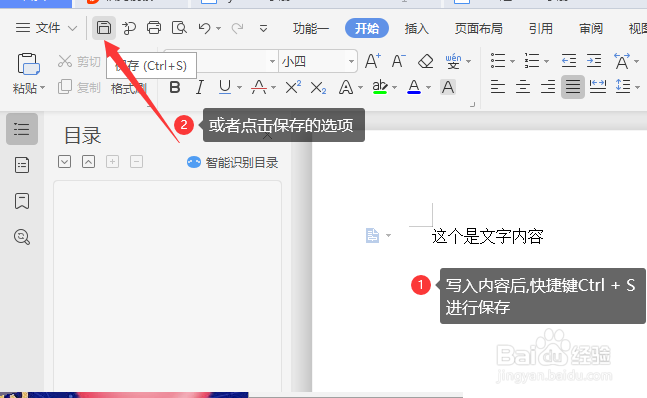The width and height of the screenshot is (647, 398).
Task: Decrease font size with A- icon
Action: click(399, 61)
